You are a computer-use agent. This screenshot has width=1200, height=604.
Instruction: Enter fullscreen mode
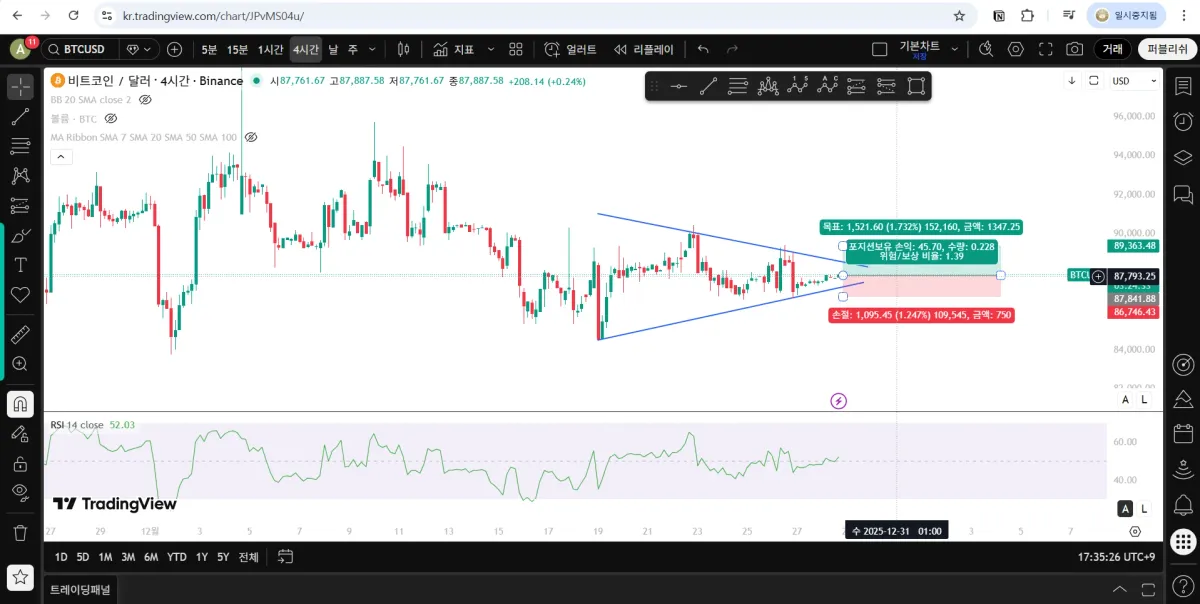click(1046, 49)
